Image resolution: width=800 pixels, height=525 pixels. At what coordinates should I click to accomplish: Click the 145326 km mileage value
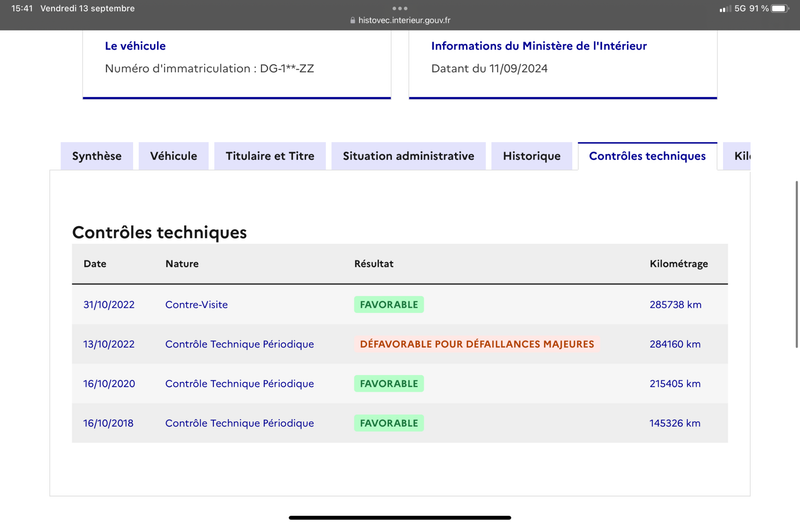(x=675, y=423)
